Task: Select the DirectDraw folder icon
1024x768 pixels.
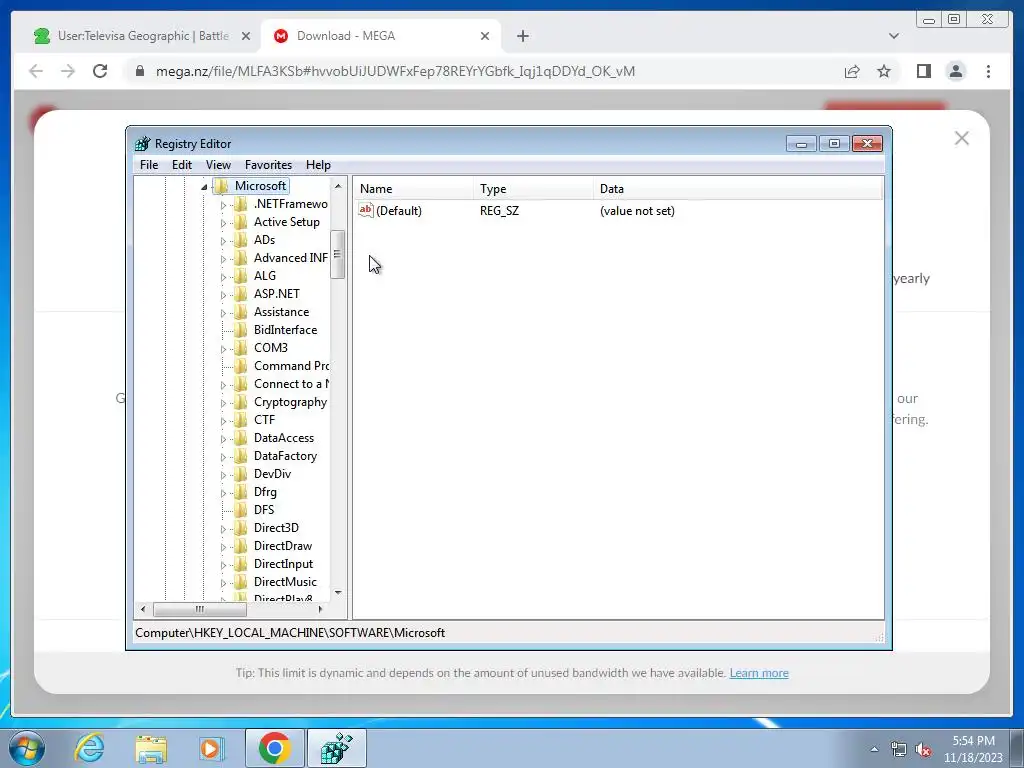Action: [241, 545]
